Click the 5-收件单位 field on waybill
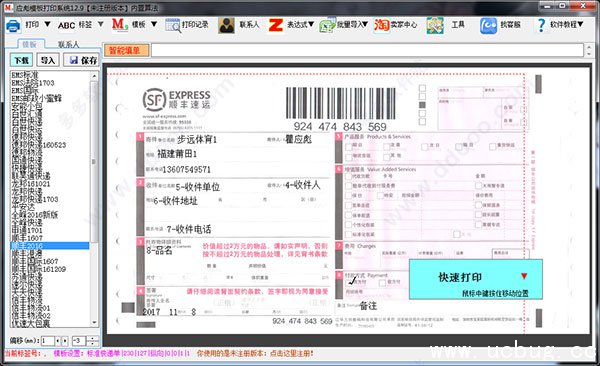 (197, 187)
